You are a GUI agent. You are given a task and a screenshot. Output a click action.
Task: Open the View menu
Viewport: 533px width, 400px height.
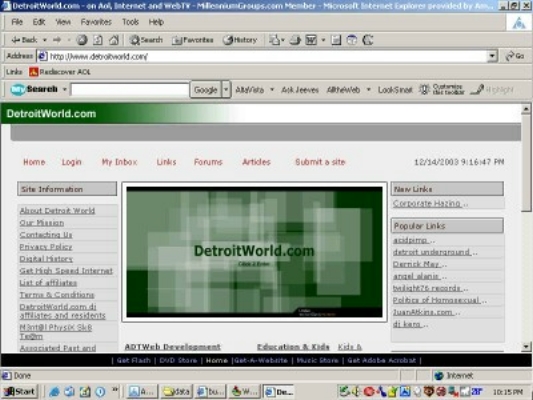(63, 22)
